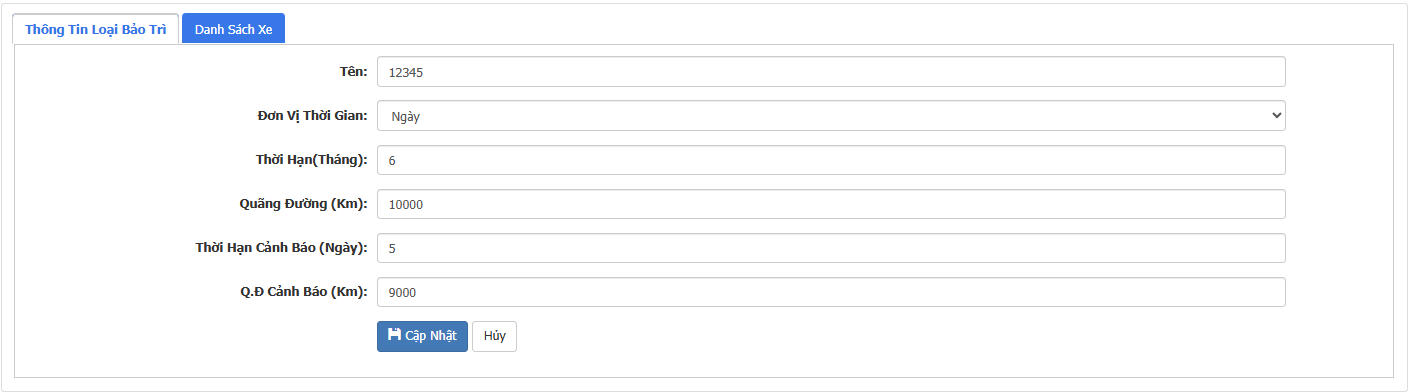Image resolution: width=1417 pixels, height=392 pixels.
Task: Click the 'Thời Hạn Cảnh Báo (Ngày):' label
Action: pos(282,248)
